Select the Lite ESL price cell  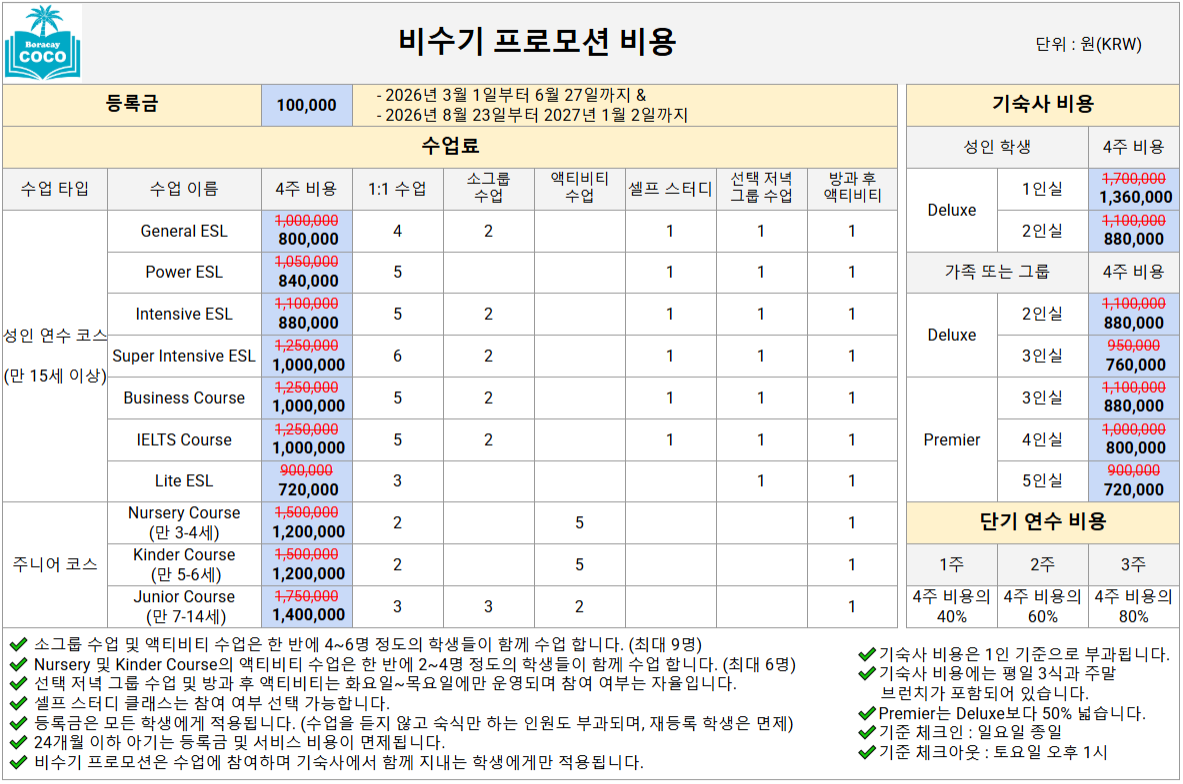306,480
